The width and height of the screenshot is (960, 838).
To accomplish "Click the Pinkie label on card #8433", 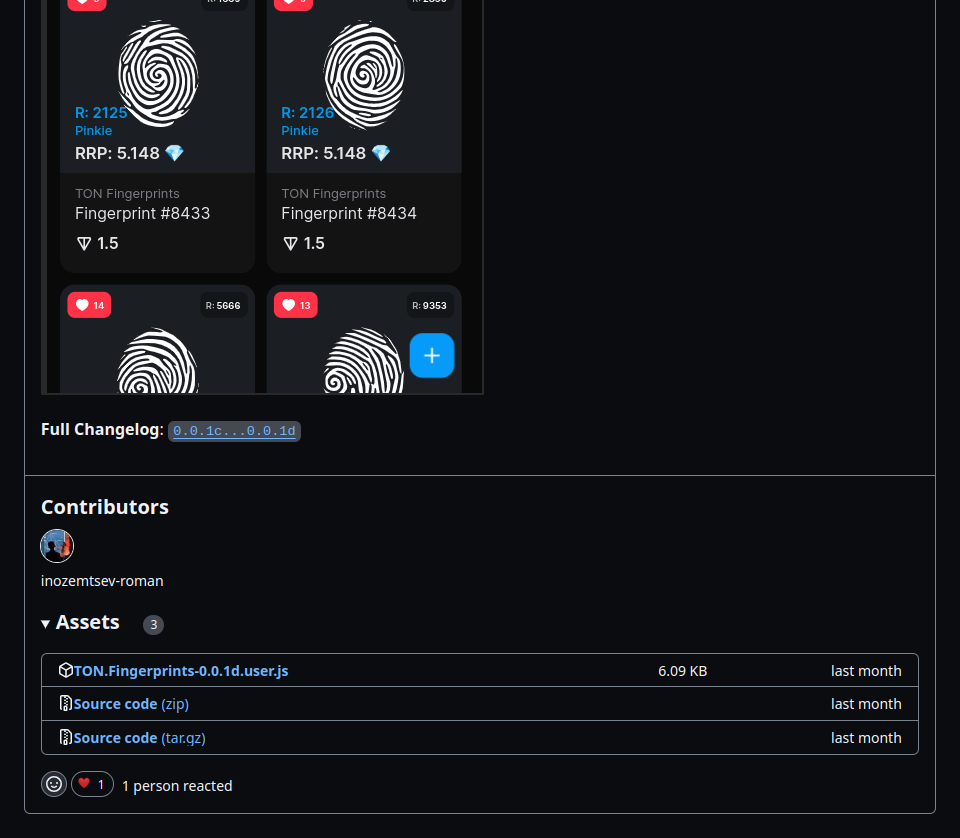I will click(94, 130).
